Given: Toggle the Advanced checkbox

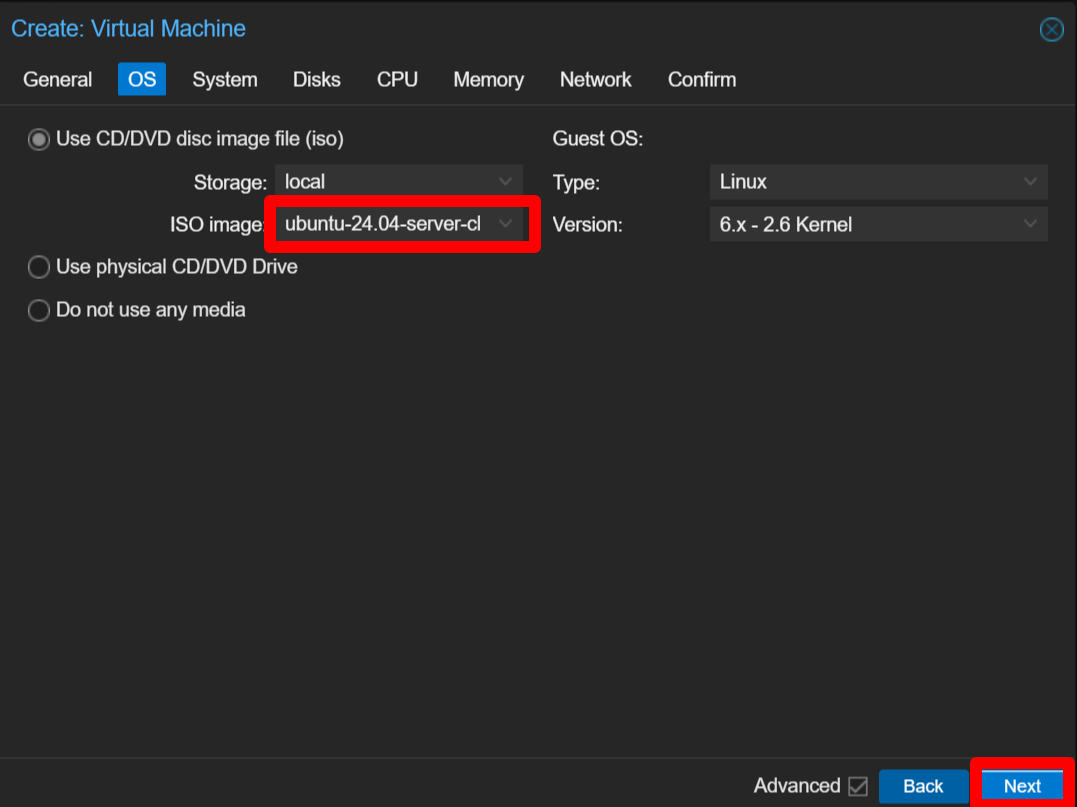Looking at the screenshot, I should click(857, 786).
